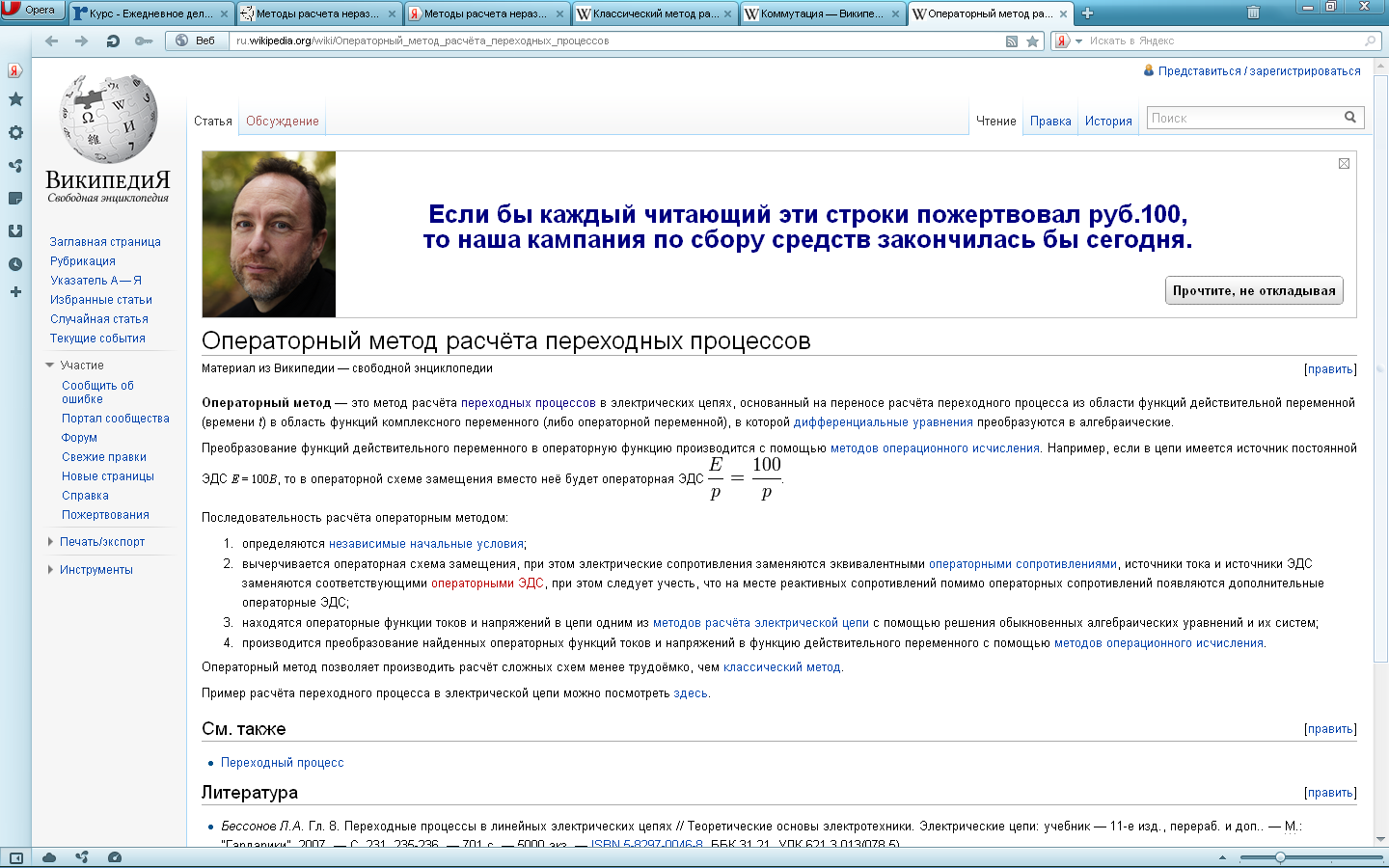Dismiss the donation banner with X
The height and width of the screenshot is (868, 1389).
pyautogui.click(x=1344, y=164)
